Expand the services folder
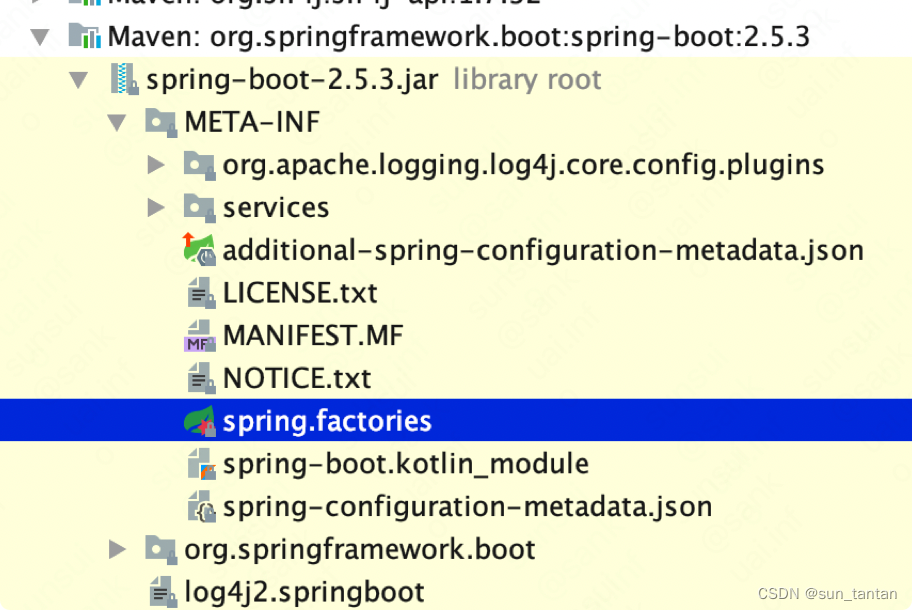This screenshot has height=610, width=912. tap(157, 207)
